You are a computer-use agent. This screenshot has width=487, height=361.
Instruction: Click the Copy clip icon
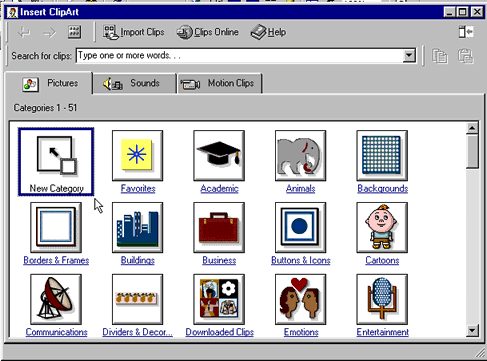pos(440,56)
